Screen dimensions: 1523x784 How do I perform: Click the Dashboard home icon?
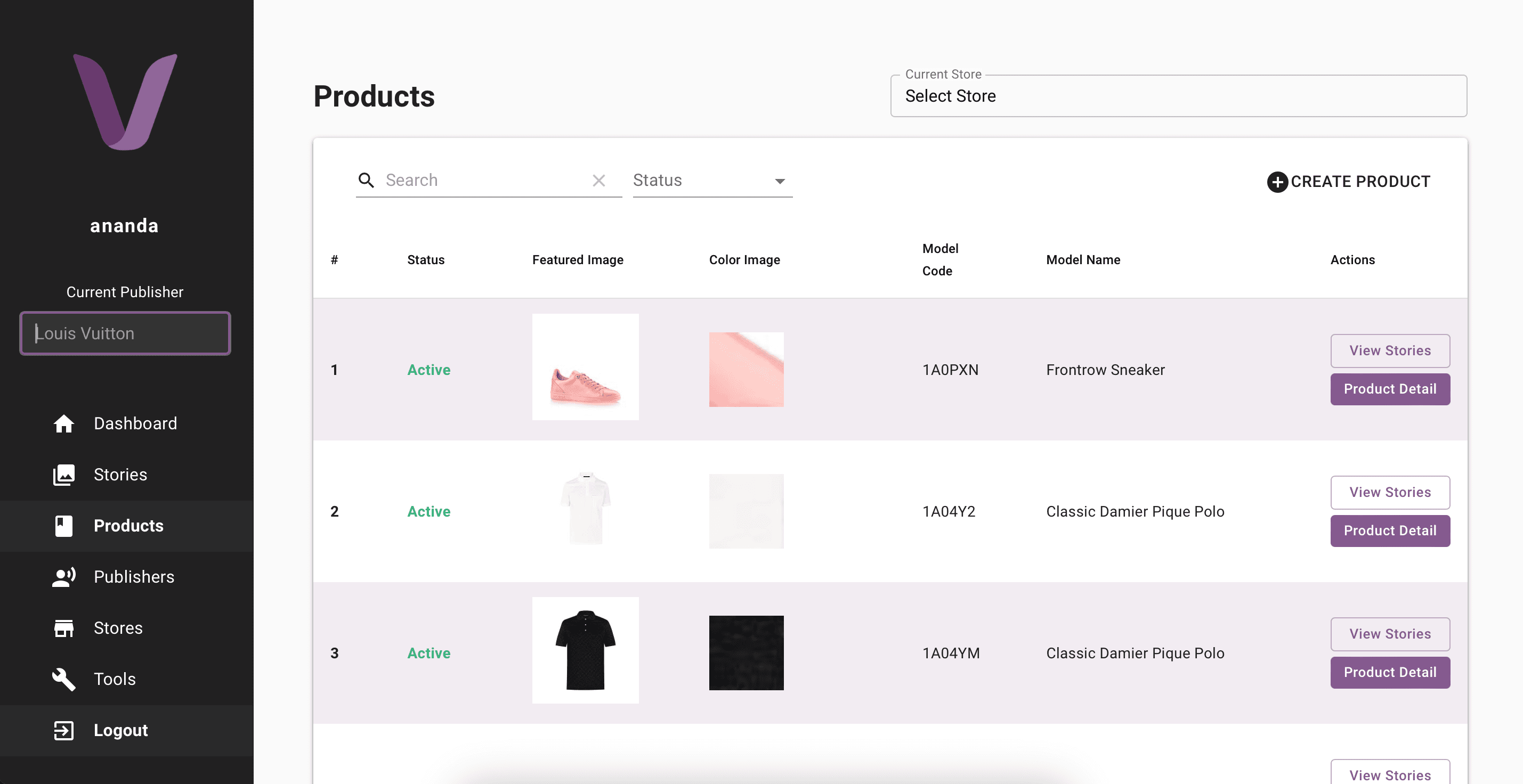pos(64,423)
